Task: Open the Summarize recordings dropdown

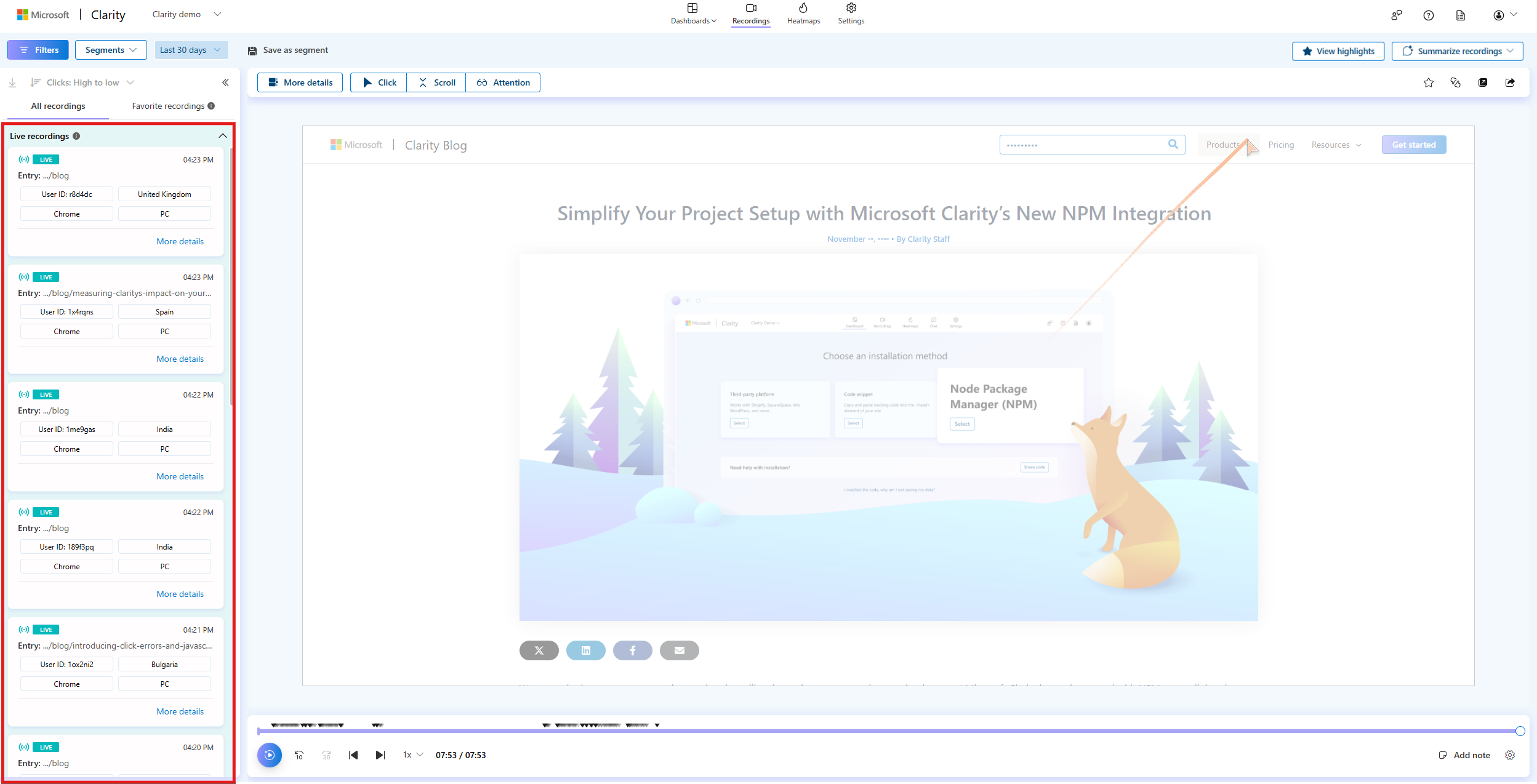Action: point(1458,51)
